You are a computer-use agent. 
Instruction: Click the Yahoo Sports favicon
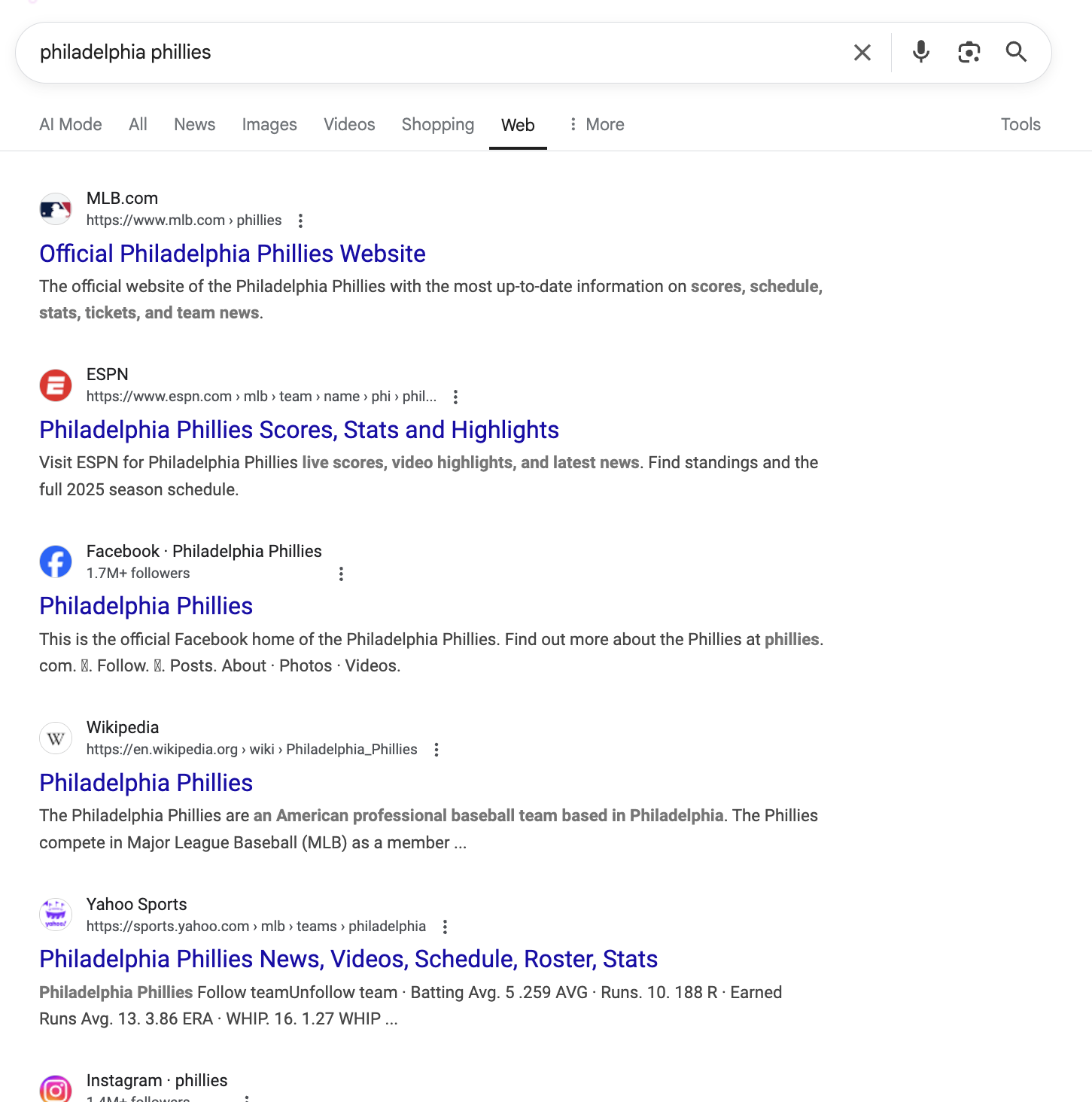point(56,915)
